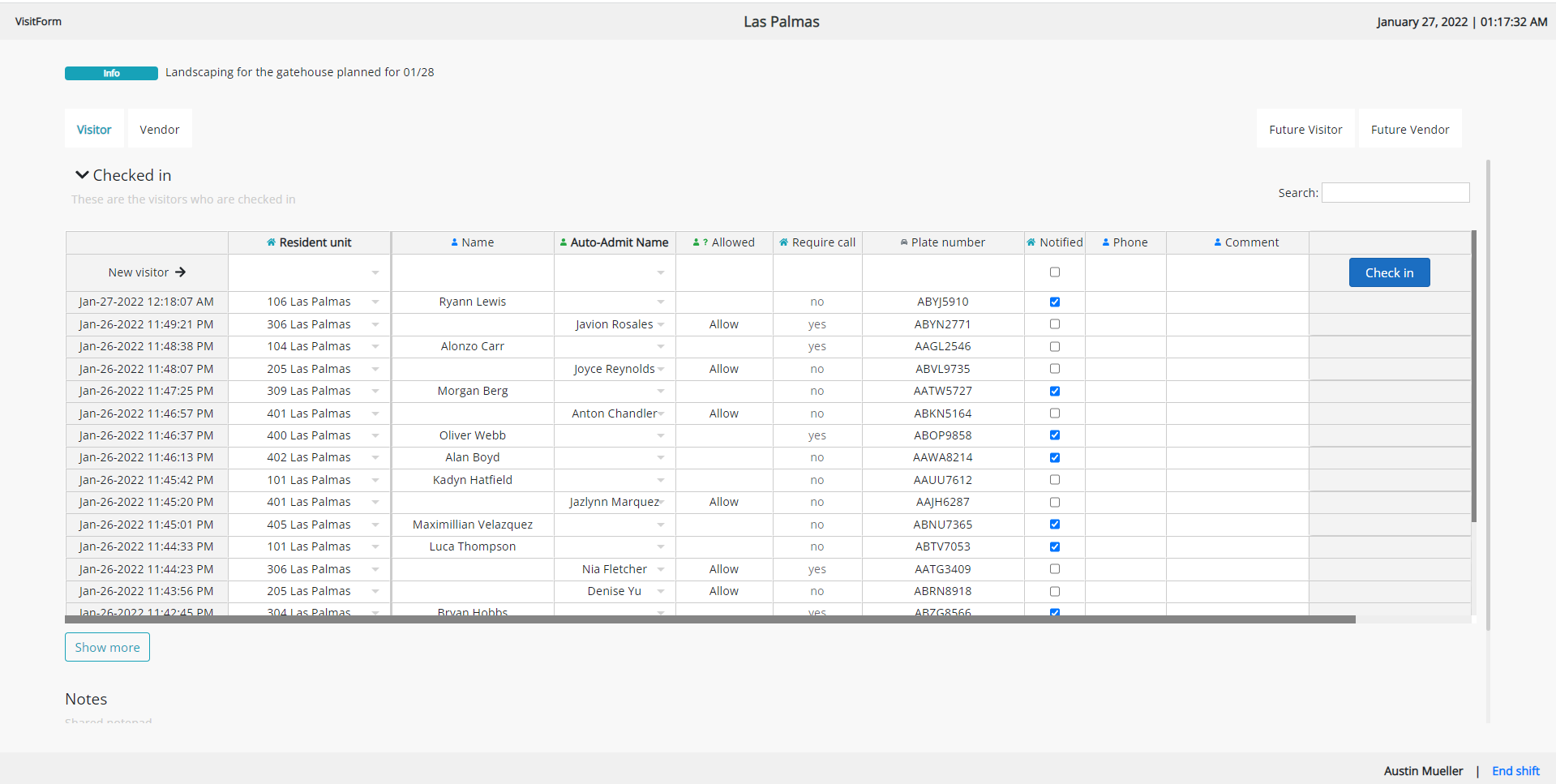Click the person icon on Phone column header
1556x784 pixels.
[x=1105, y=242]
